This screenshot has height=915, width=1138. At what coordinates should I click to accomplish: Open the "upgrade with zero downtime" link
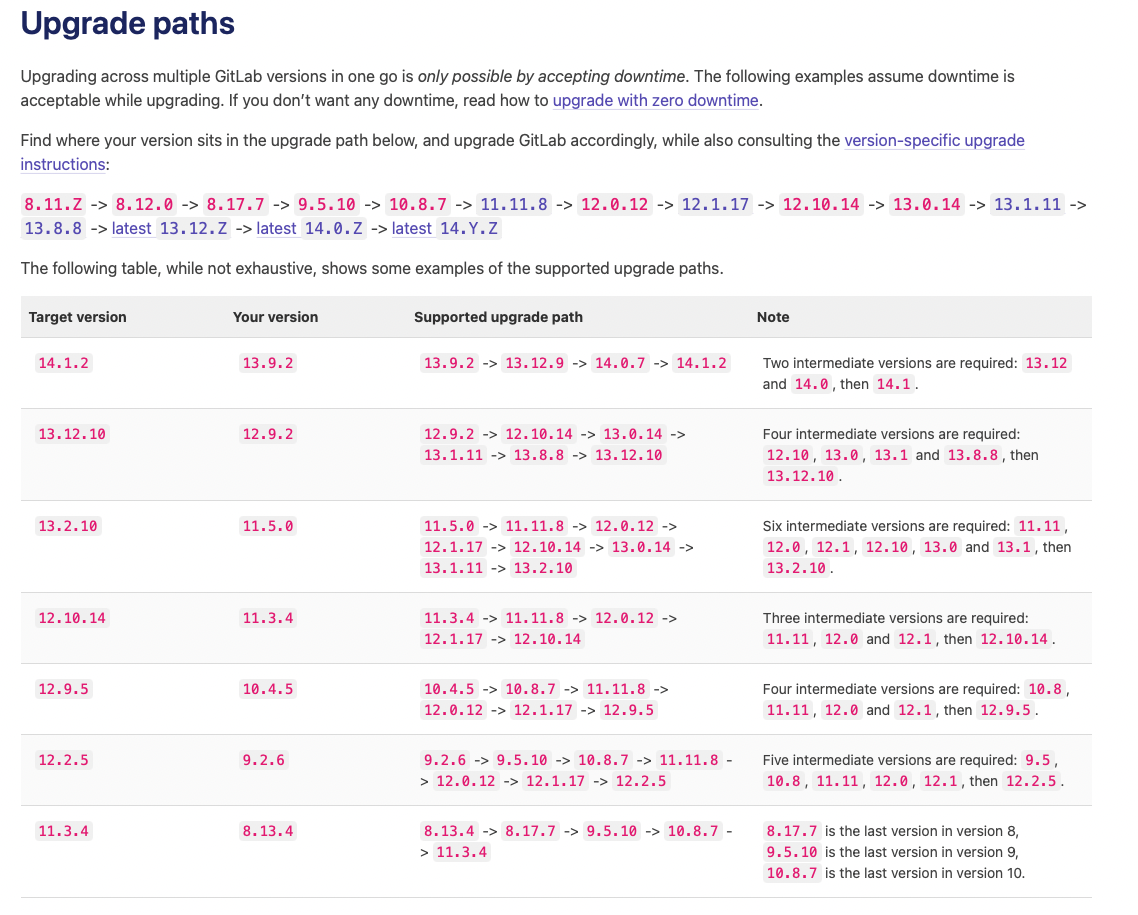click(655, 100)
